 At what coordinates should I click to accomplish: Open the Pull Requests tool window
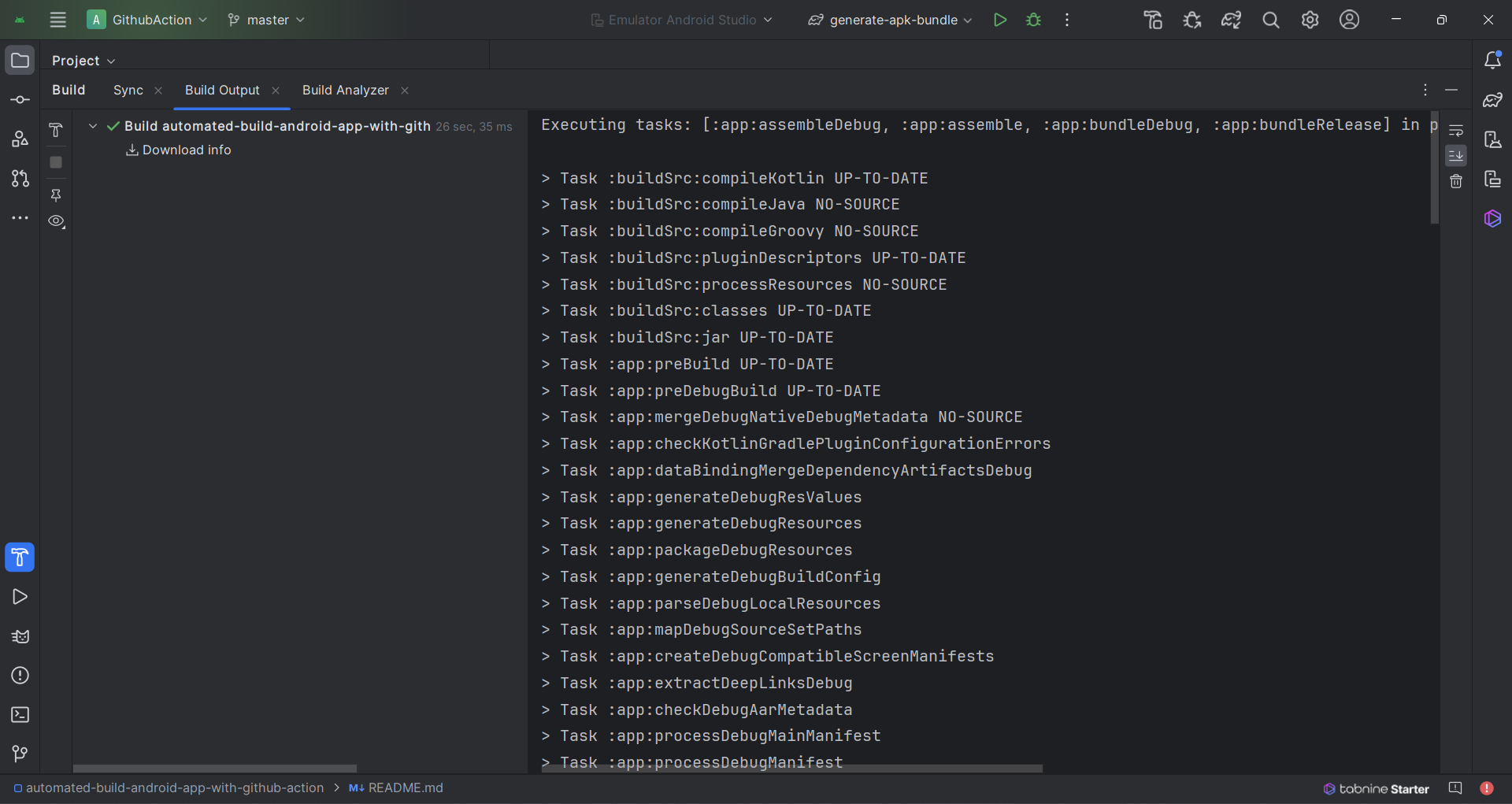pos(20,179)
